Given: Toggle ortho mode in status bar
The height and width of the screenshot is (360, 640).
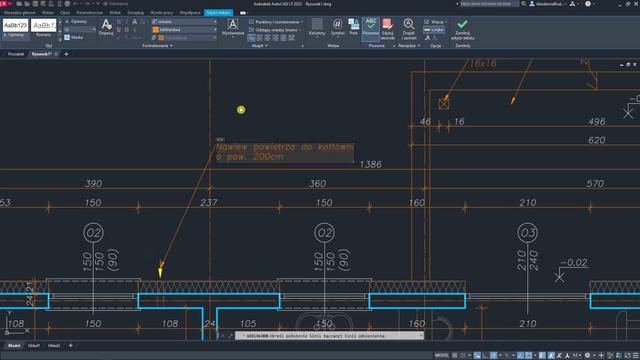Looking at the screenshot, I should point(485,356).
